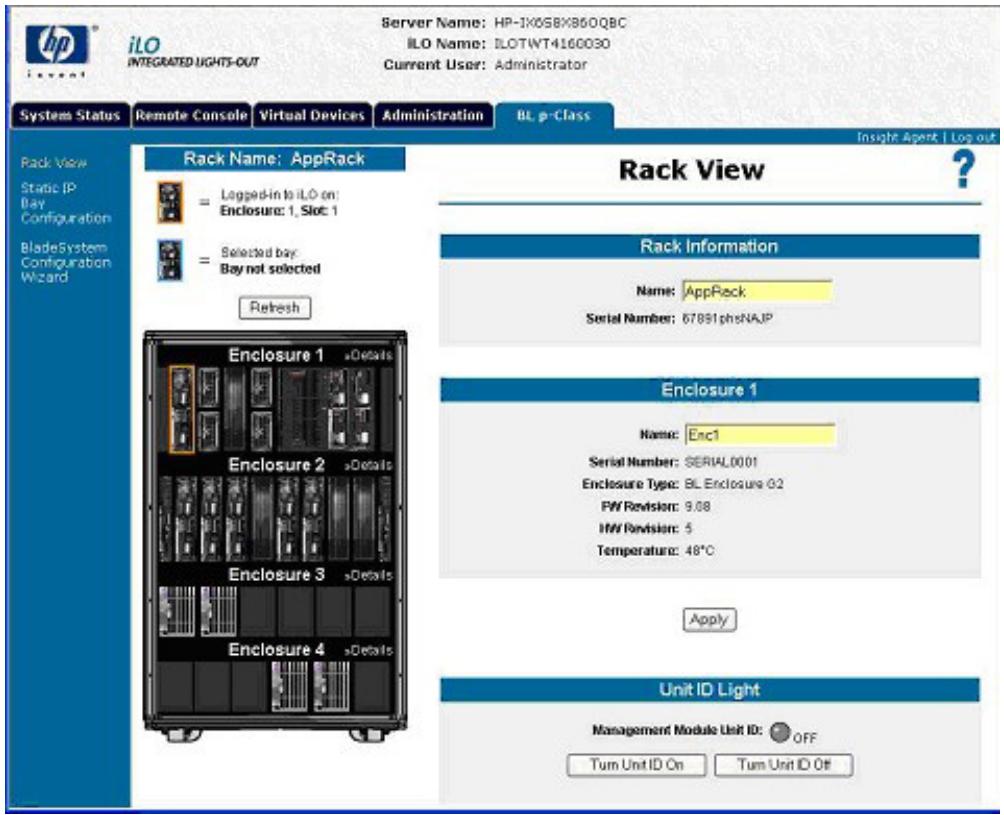Viewport: 1004px width, 815px height.
Task: Click the ILOTWT4160030 iLO name
Action: [552, 44]
